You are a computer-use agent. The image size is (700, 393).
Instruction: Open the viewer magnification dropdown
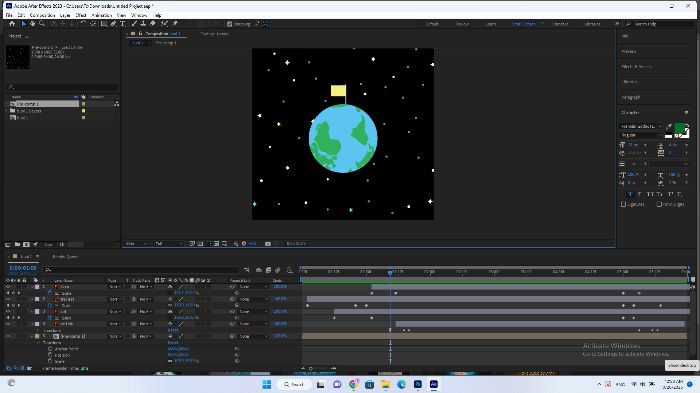137,244
